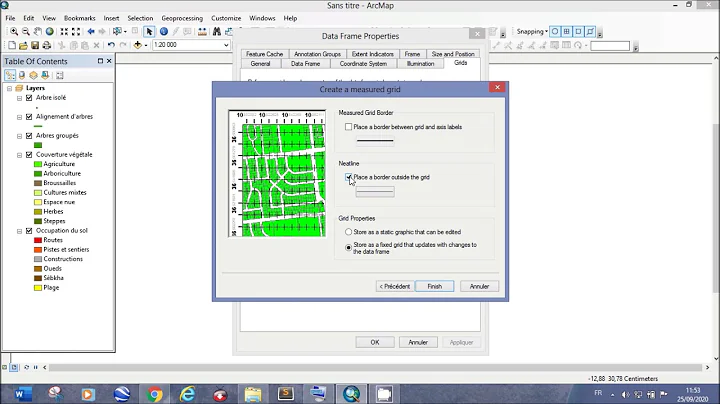The width and height of the screenshot is (720, 404).
Task: Go back to previous extent arrow
Action: [x=91, y=31]
